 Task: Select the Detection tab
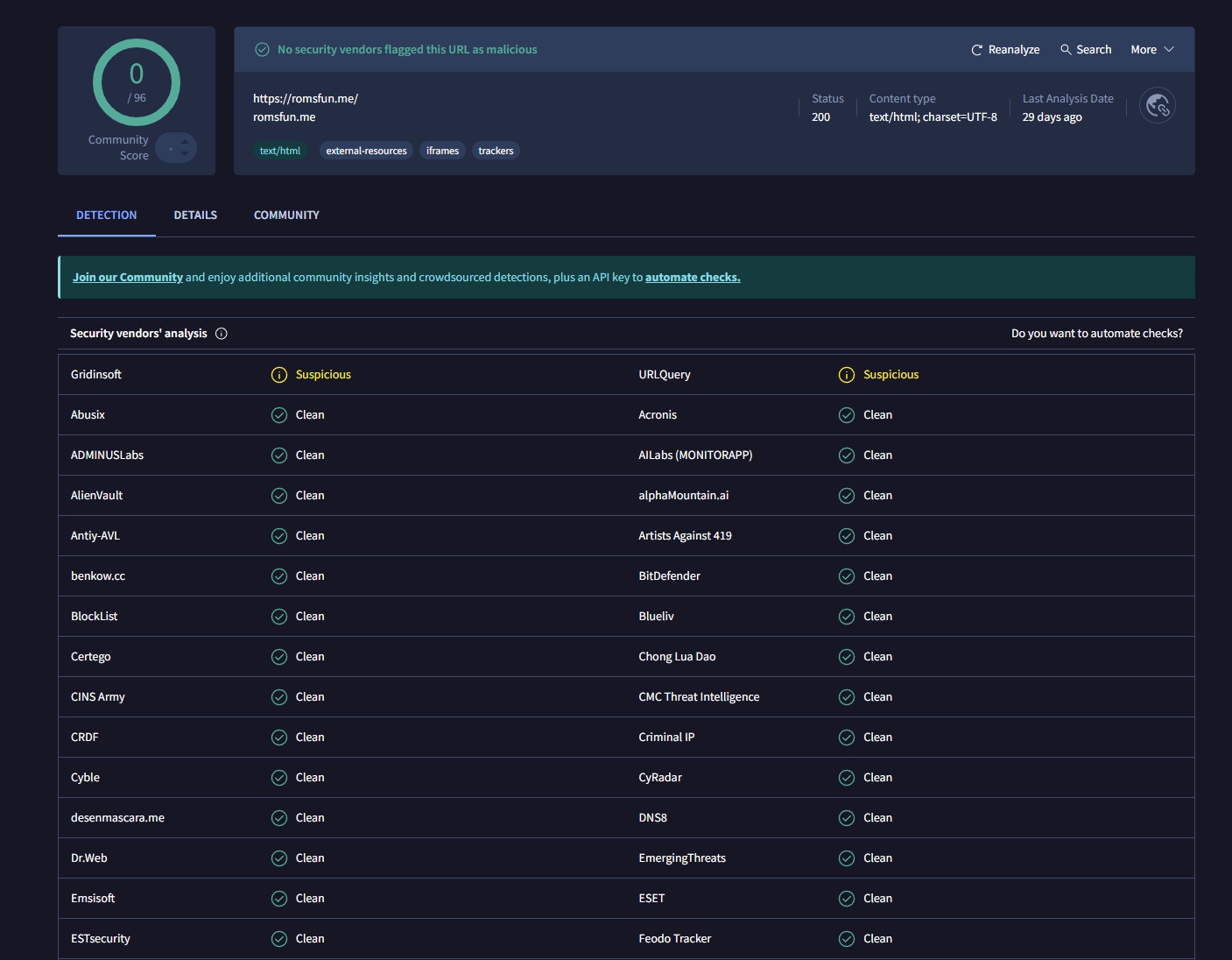[106, 215]
